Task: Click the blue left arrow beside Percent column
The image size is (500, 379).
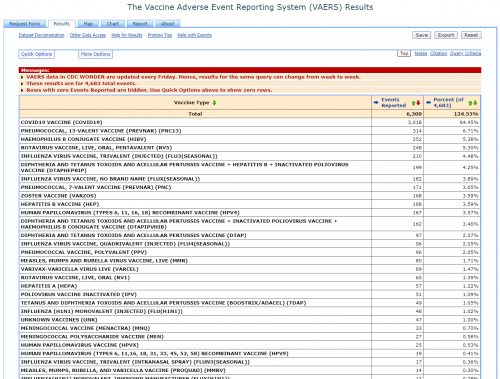Action: pos(428,102)
